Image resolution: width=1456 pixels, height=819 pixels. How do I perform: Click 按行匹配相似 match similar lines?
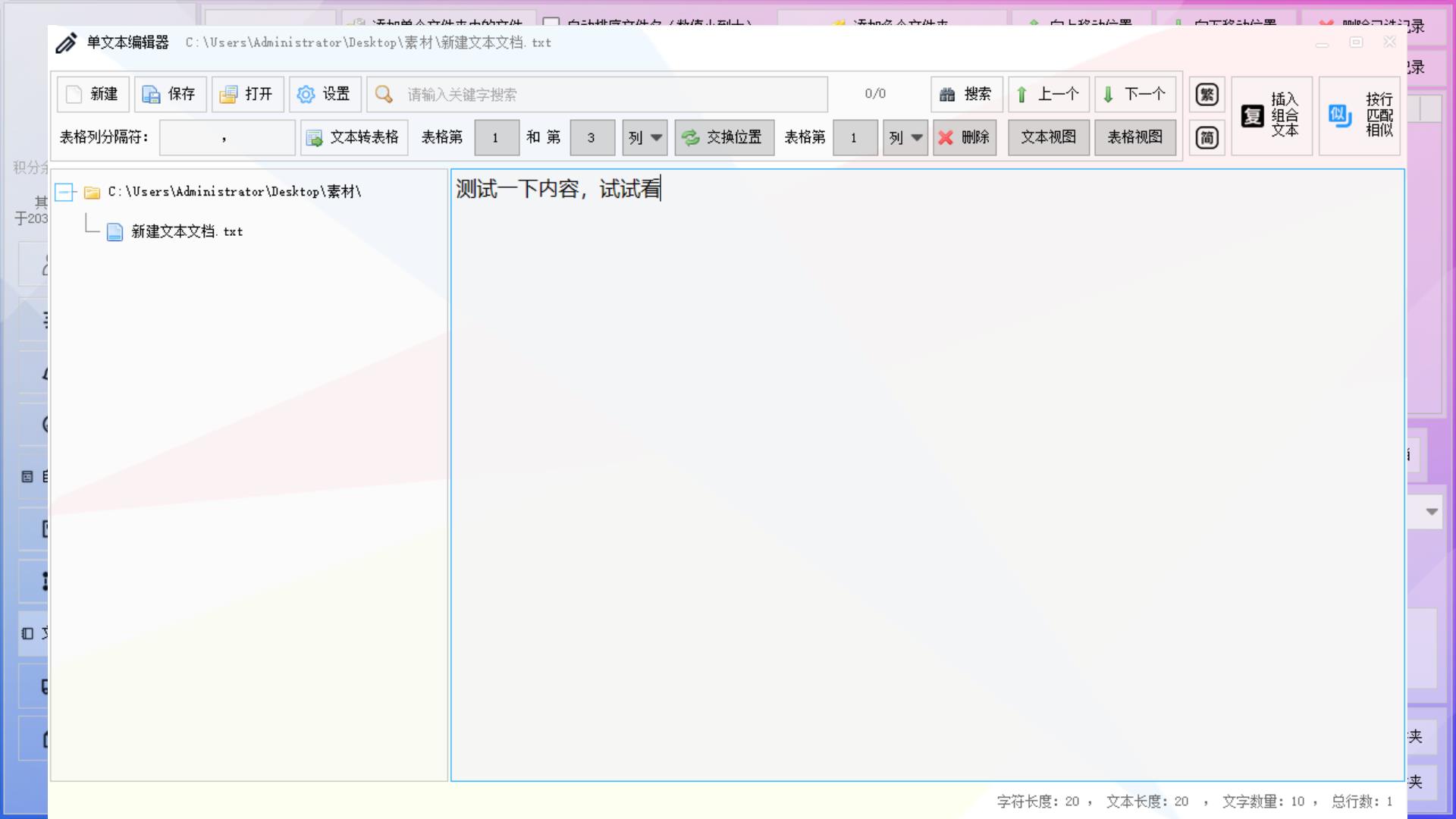[x=1359, y=115]
